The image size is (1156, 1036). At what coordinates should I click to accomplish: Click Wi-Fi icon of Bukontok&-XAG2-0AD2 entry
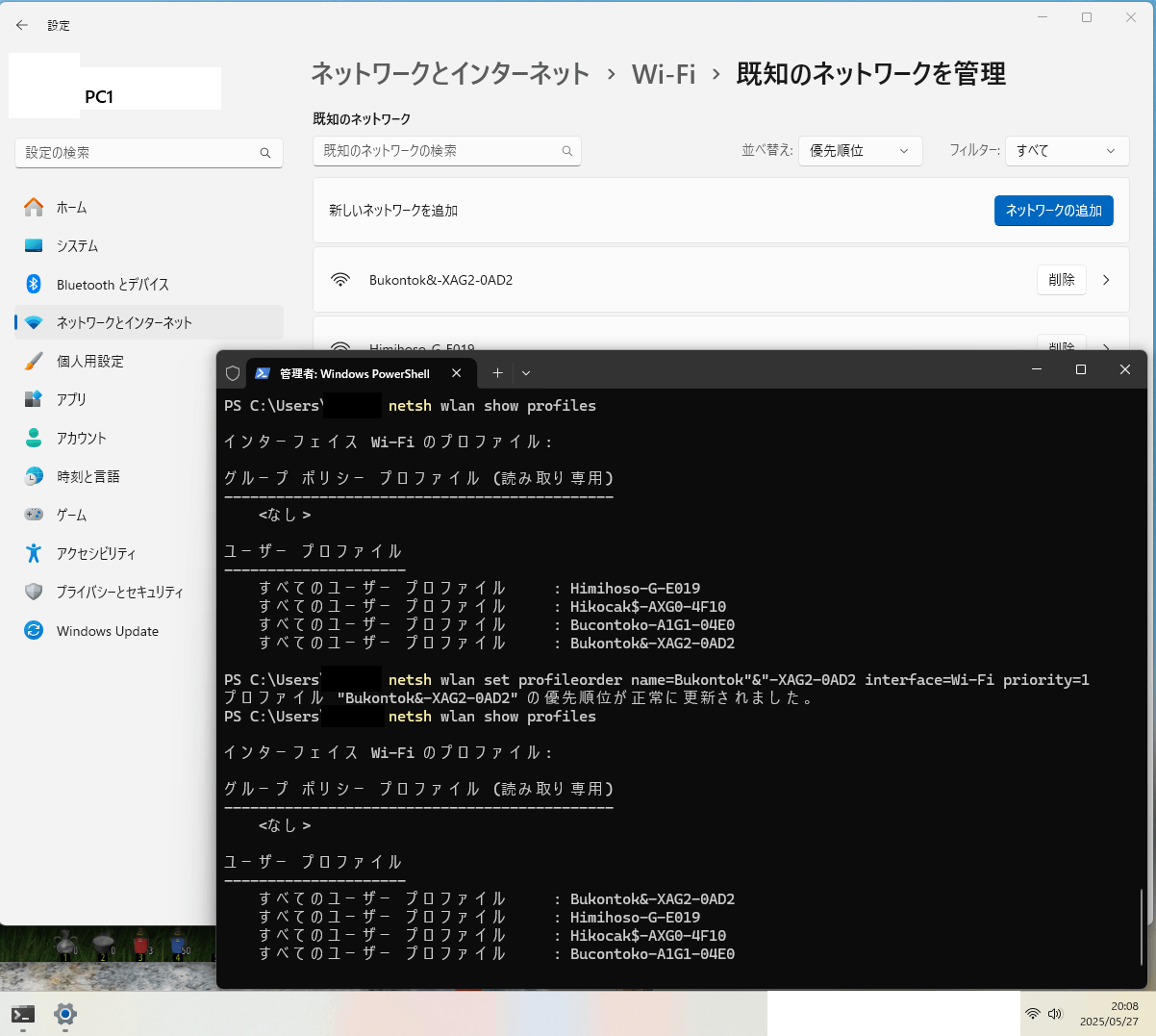tap(340, 280)
